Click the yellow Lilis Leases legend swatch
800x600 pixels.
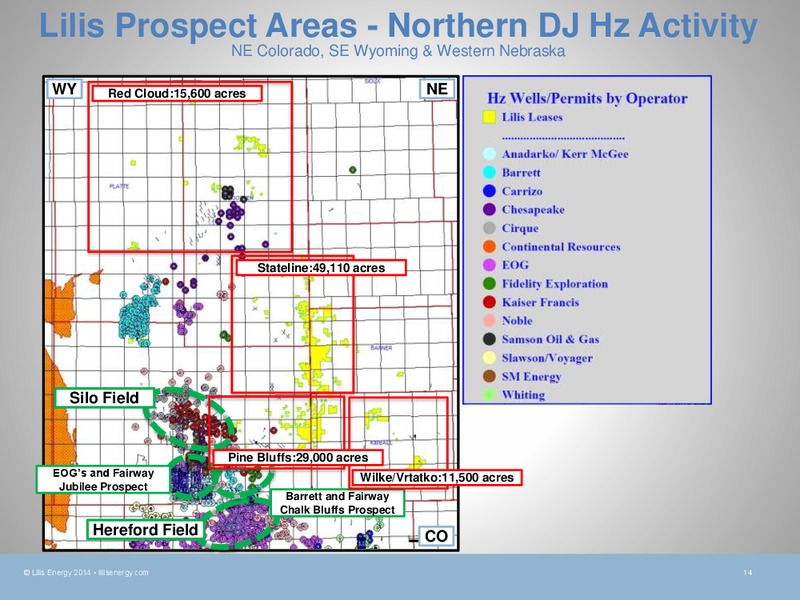[x=489, y=117]
